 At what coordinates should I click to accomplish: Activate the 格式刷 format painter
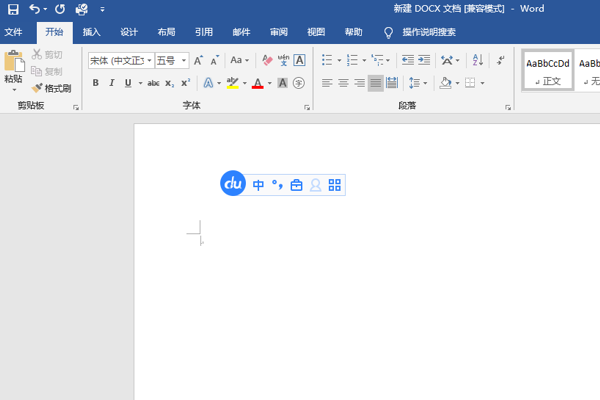click(x=51, y=88)
